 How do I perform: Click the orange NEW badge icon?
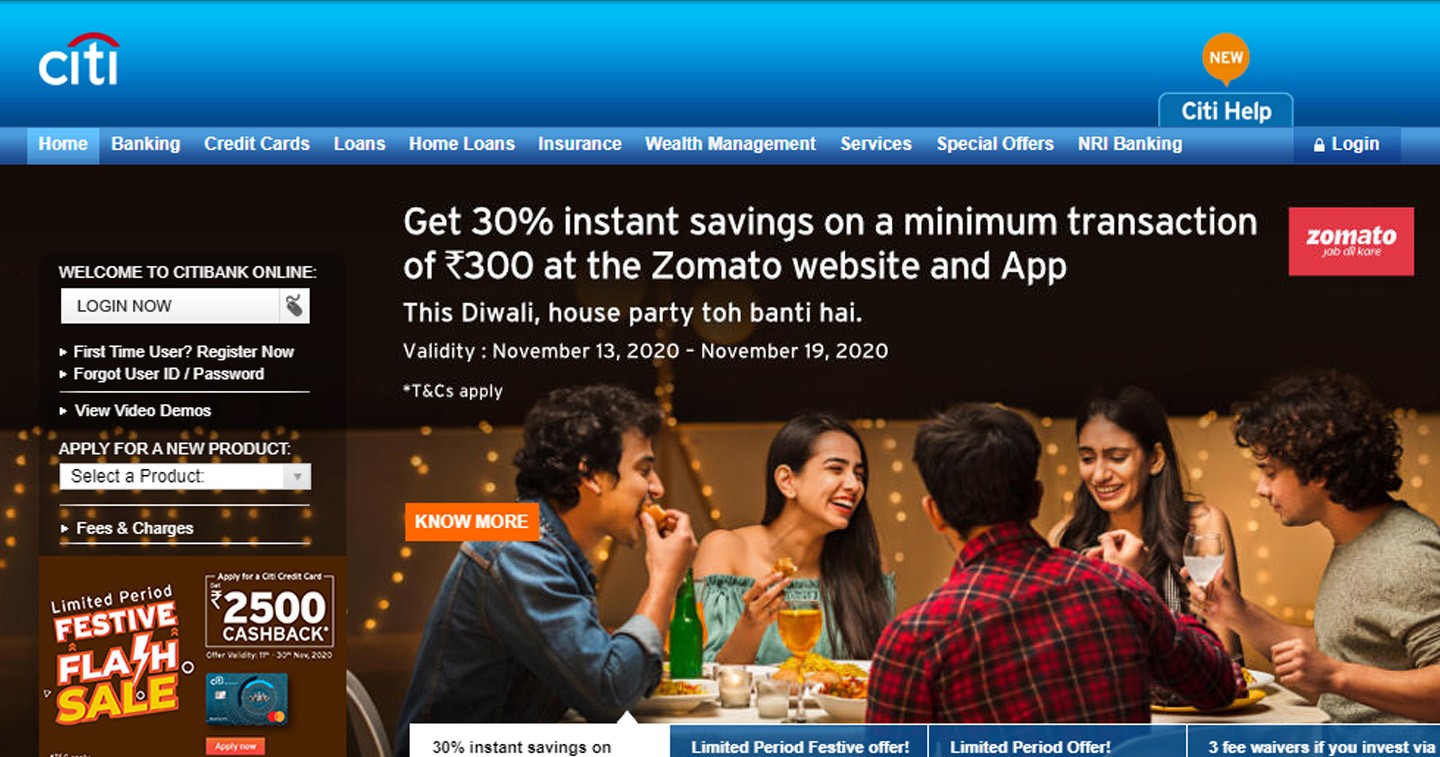[x=1226, y=59]
